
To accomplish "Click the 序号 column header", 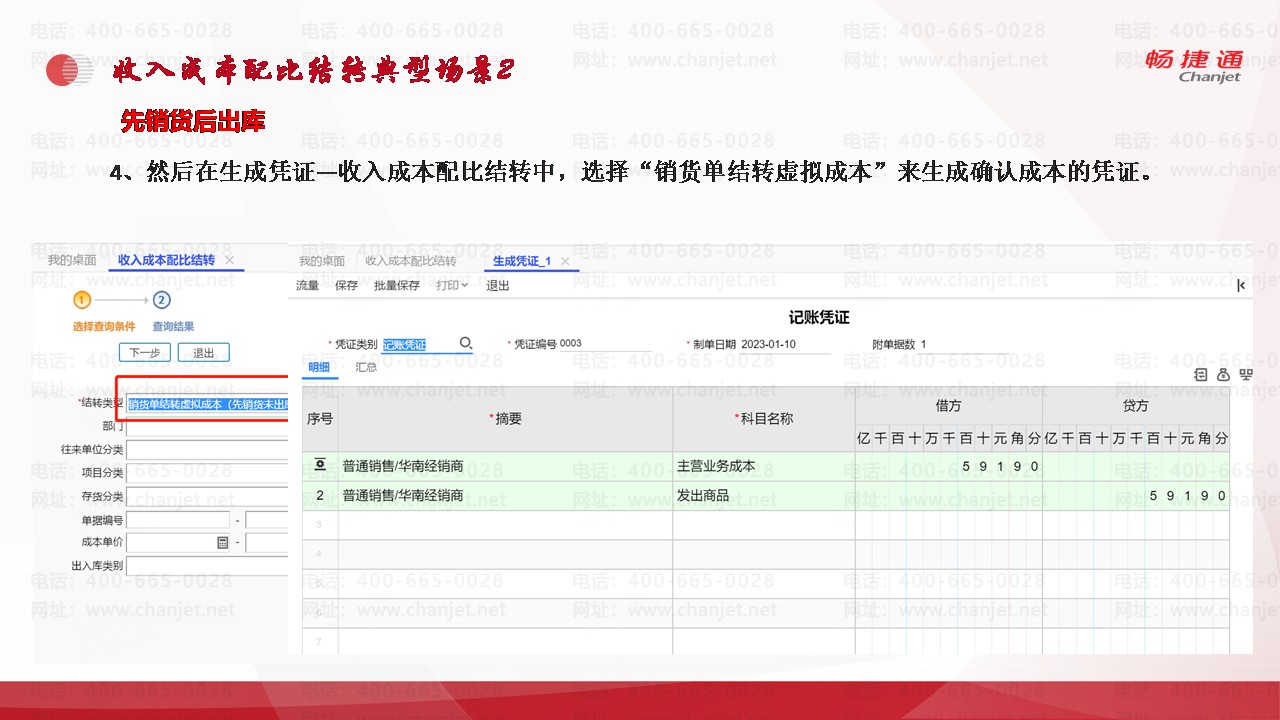I will tap(320, 419).
